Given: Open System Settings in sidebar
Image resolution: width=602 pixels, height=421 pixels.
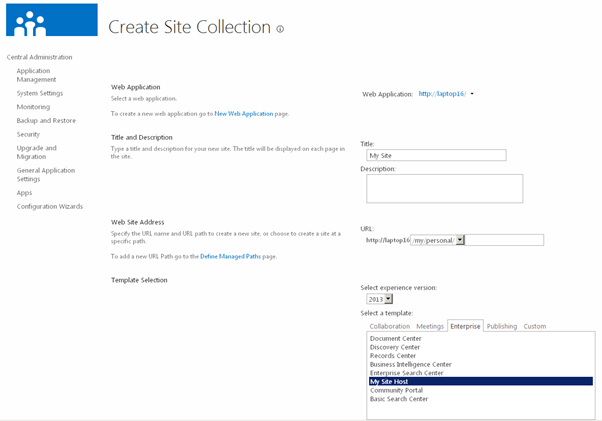Looking at the screenshot, I should 40,93.
